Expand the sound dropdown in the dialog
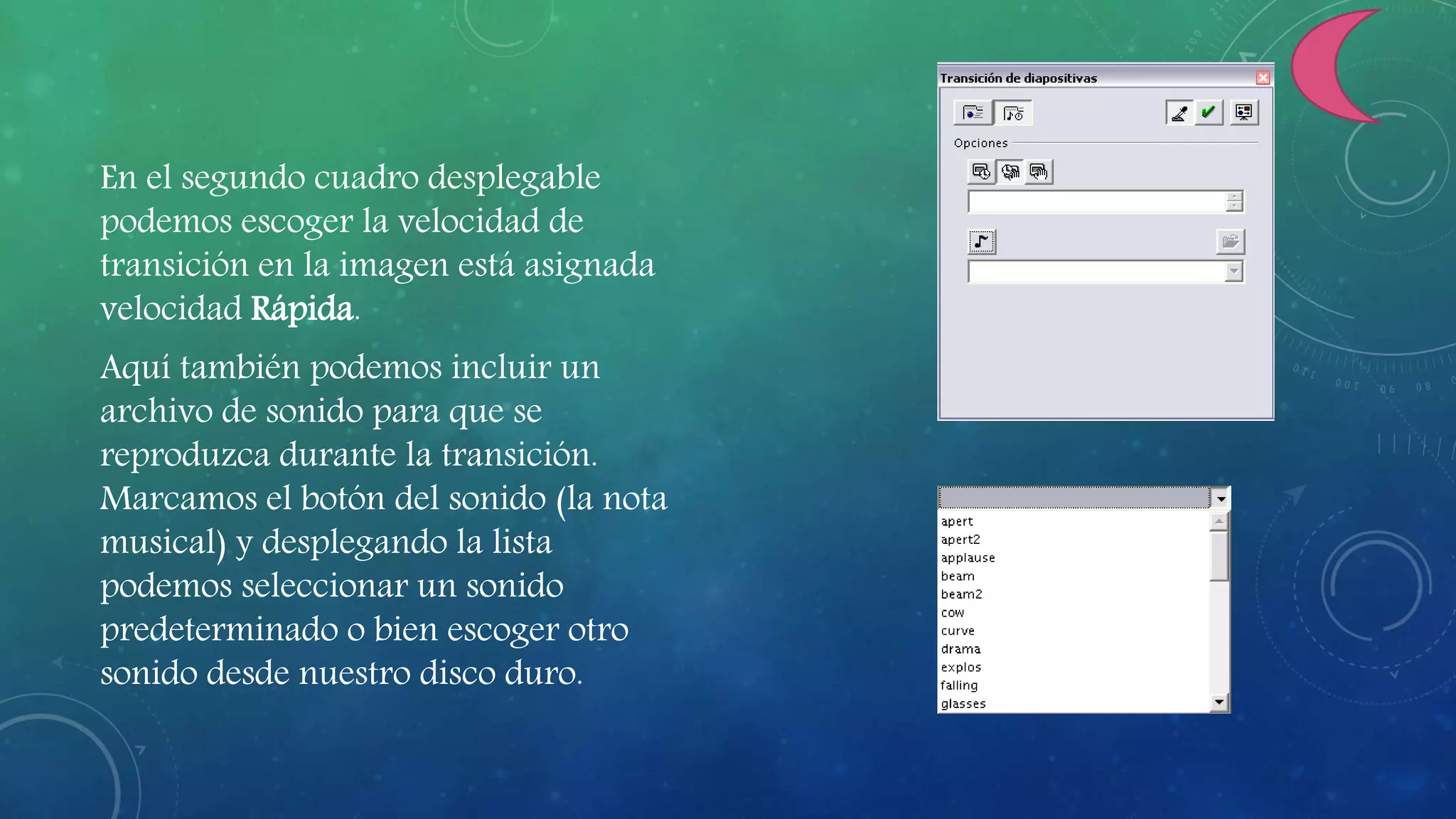This screenshot has width=1456, height=819. [x=1234, y=272]
